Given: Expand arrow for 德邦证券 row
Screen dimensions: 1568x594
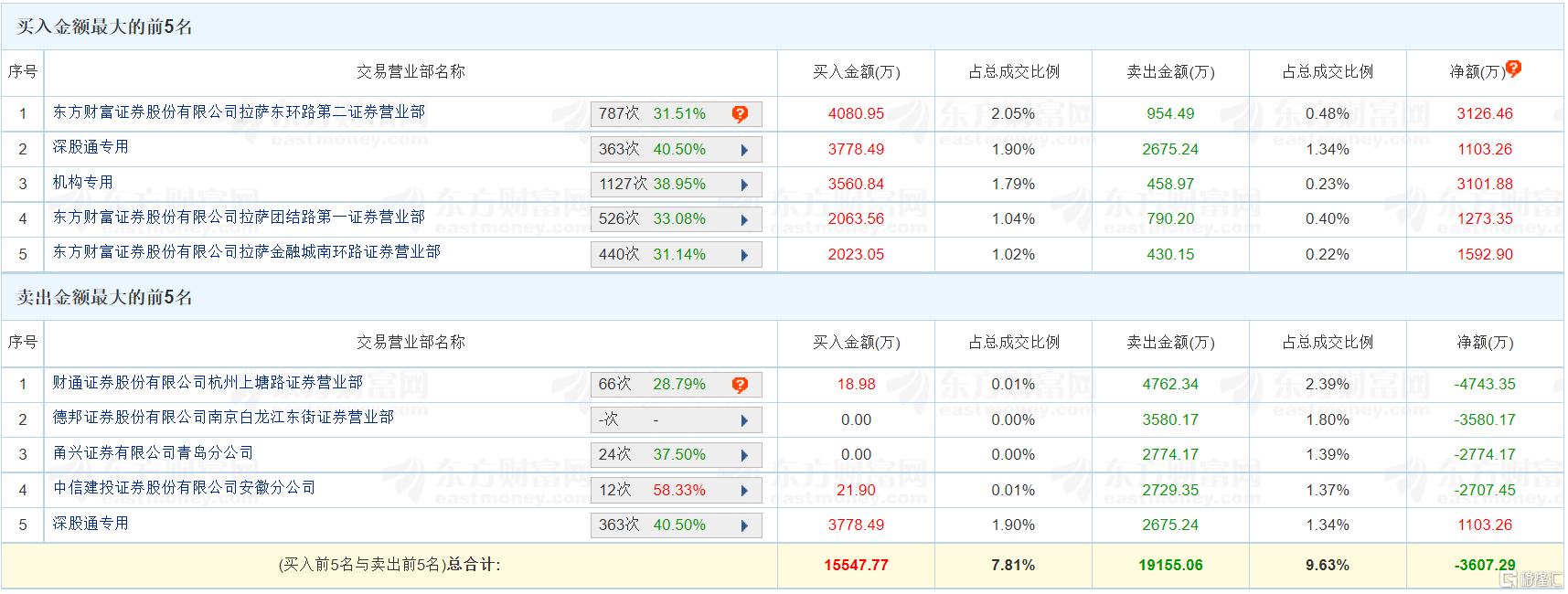Looking at the screenshot, I should 744,420.
